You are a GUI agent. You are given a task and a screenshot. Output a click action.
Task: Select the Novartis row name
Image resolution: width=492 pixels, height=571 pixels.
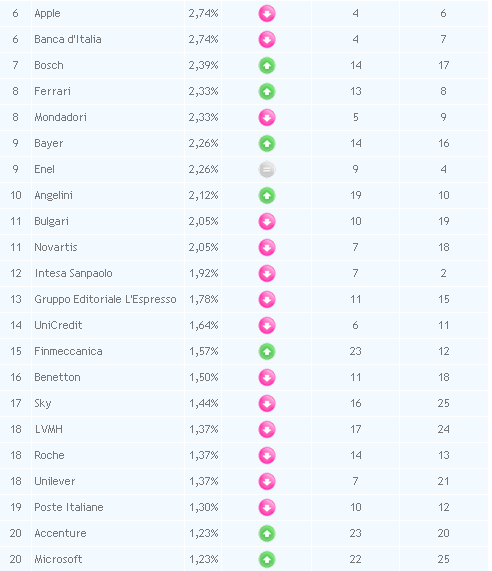(56, 247)
